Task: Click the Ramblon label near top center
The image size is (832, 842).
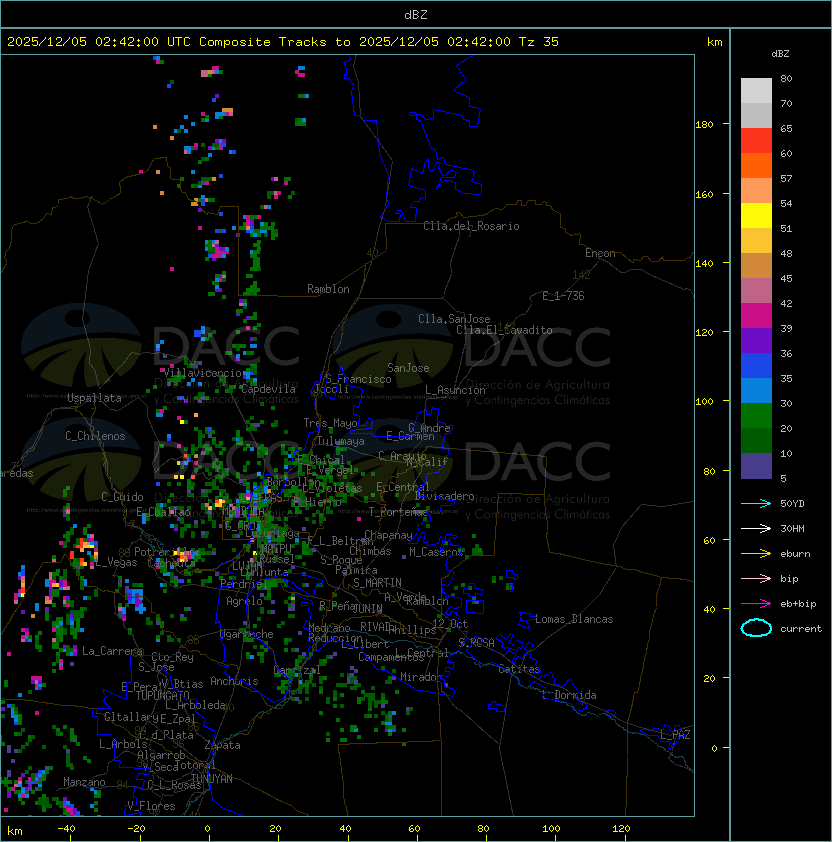Action: 328,289
